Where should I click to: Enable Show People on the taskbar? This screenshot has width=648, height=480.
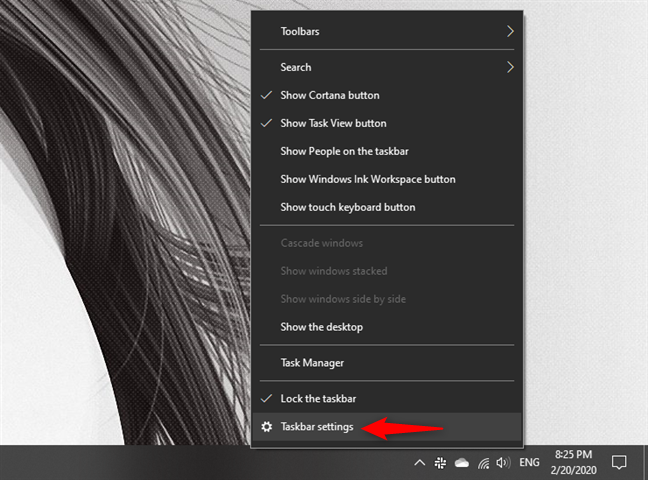tap(344, 151)
